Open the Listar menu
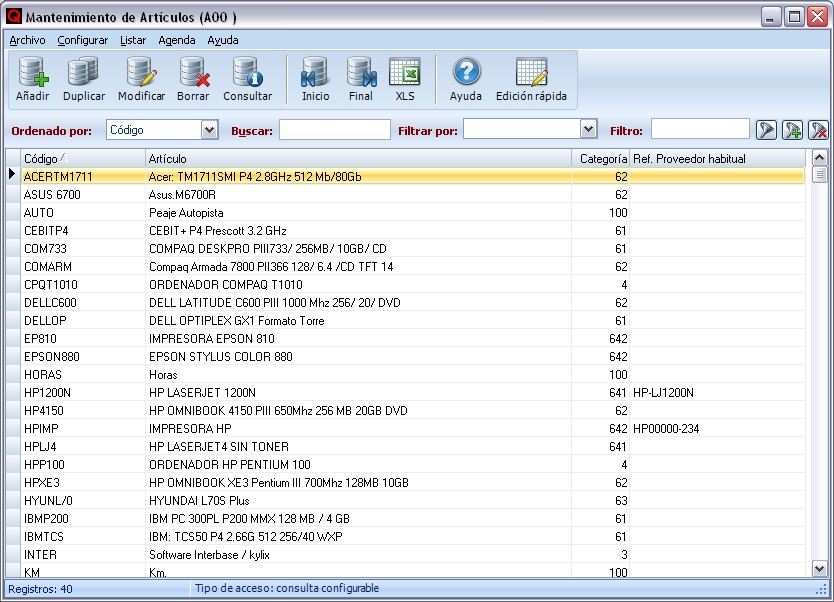 (132, 40)
